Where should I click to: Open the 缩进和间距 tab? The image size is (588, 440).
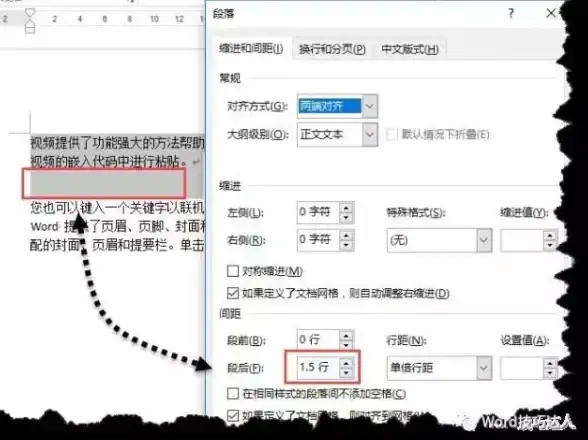(251, 49)
